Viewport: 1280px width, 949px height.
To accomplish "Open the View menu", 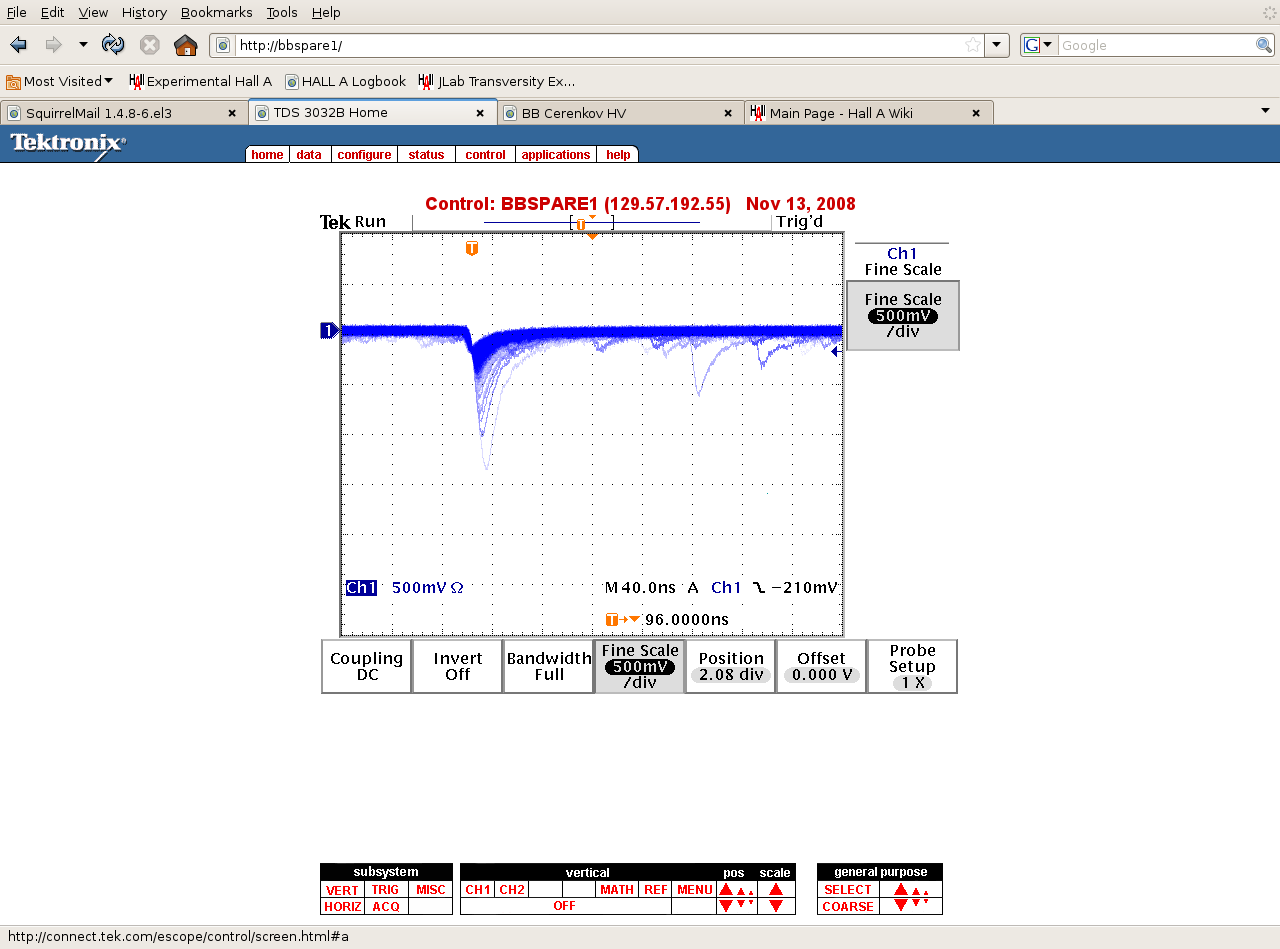I will pos(93,12).
